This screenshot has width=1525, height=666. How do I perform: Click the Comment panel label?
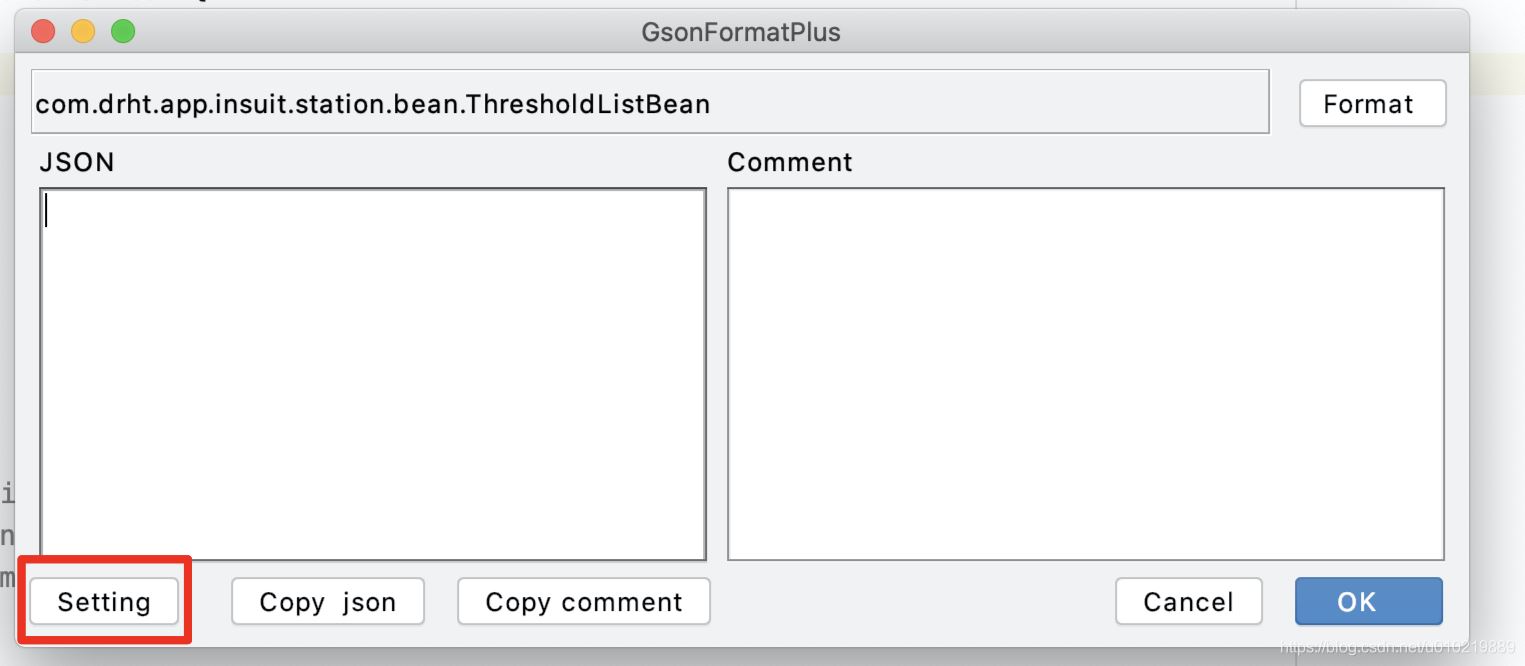(790, 162)
